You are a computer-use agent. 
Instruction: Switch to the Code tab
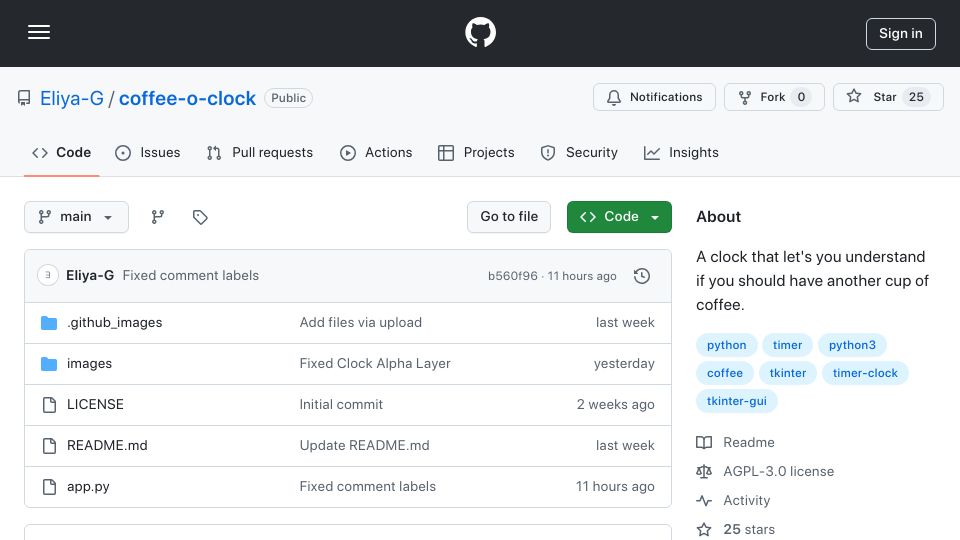pyautogui.click(x=61, y=152)
